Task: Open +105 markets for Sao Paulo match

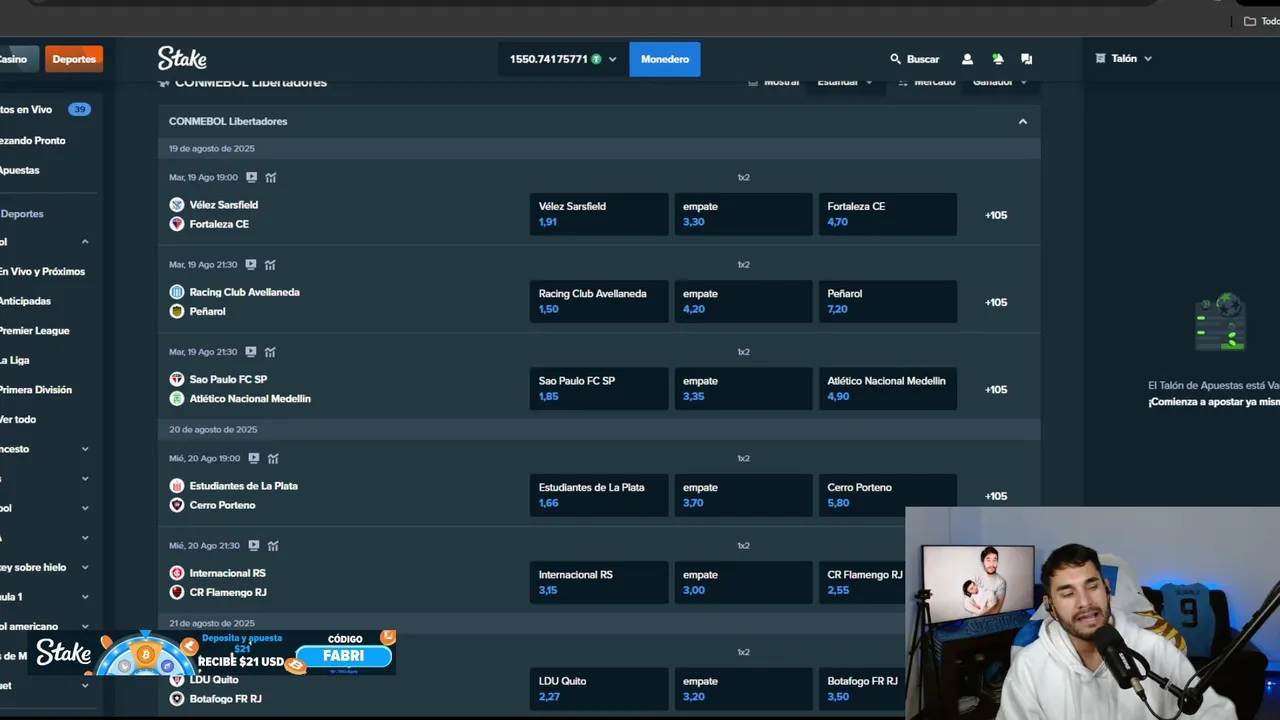Action: pyautogui.click(x=996, y=390)
